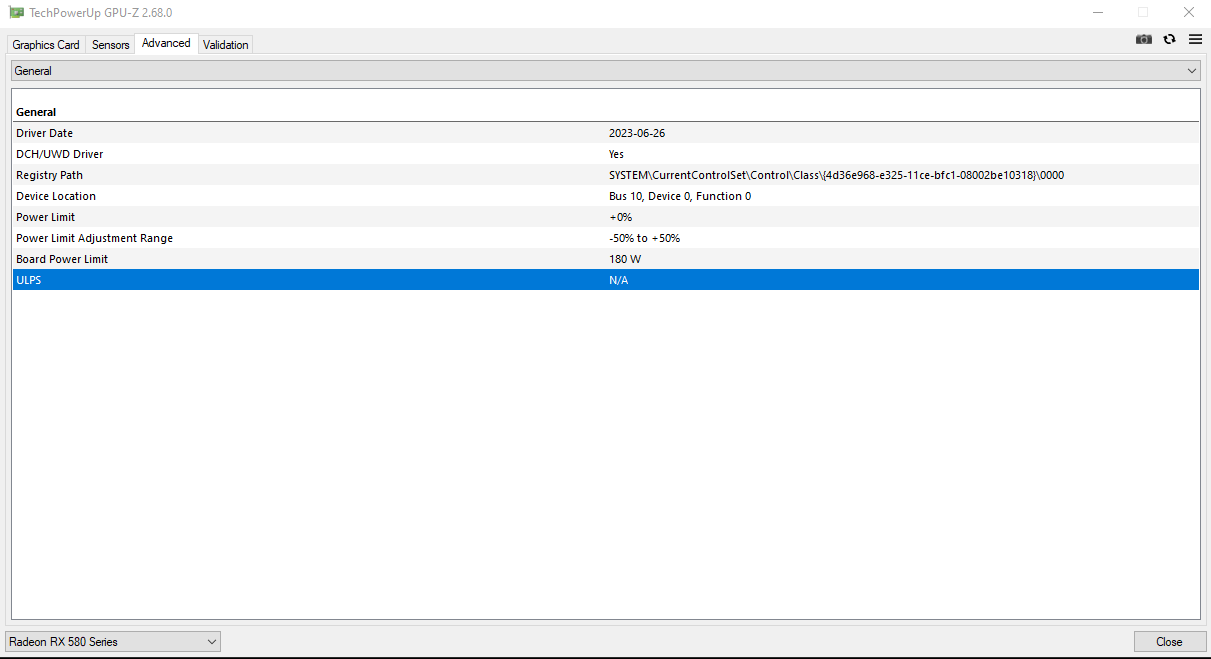Select the Device Location row
Image resolution: width=1211 pixels, height=659 pixels.
click(x=606, y=196)
